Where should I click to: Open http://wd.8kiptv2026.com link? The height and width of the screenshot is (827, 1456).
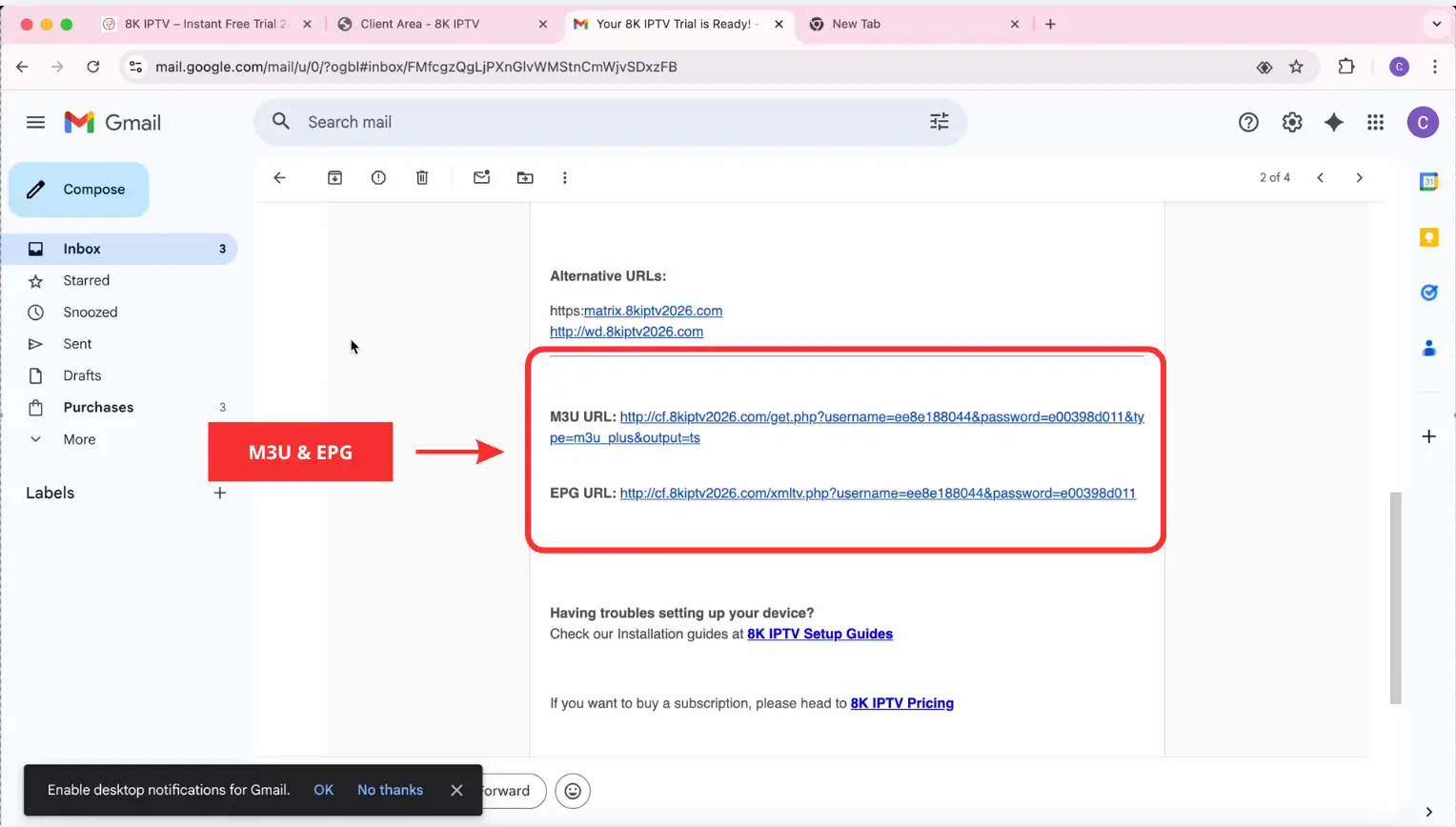(626, 332)
